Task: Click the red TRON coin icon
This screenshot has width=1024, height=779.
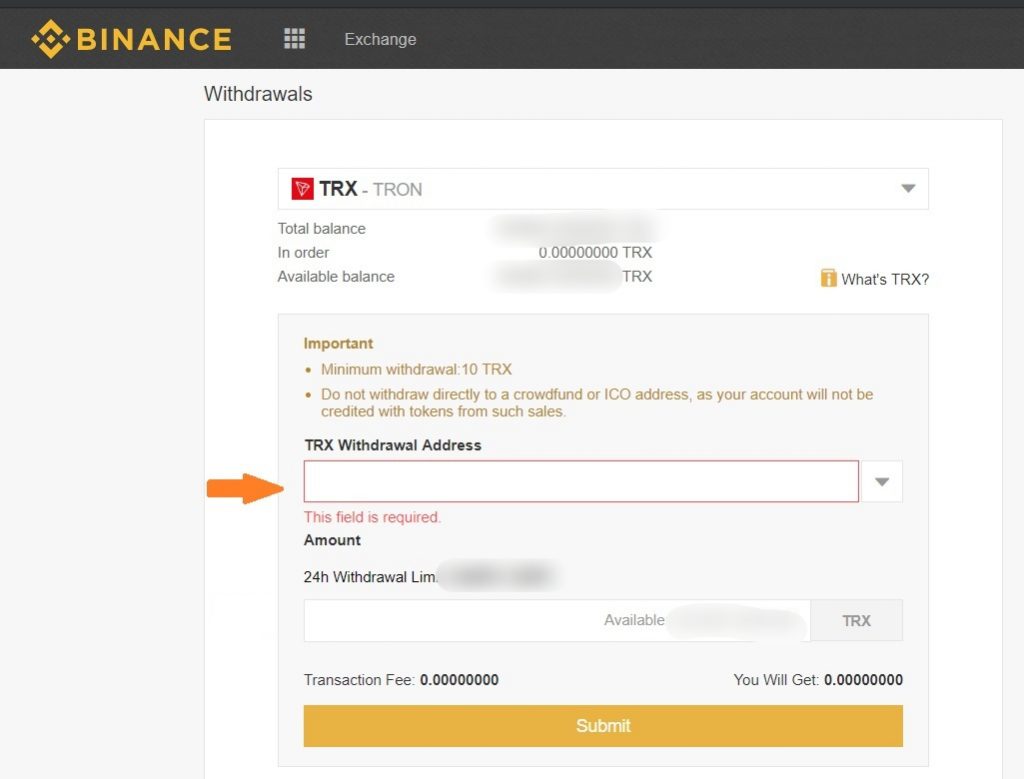Action: click(302, 189)
